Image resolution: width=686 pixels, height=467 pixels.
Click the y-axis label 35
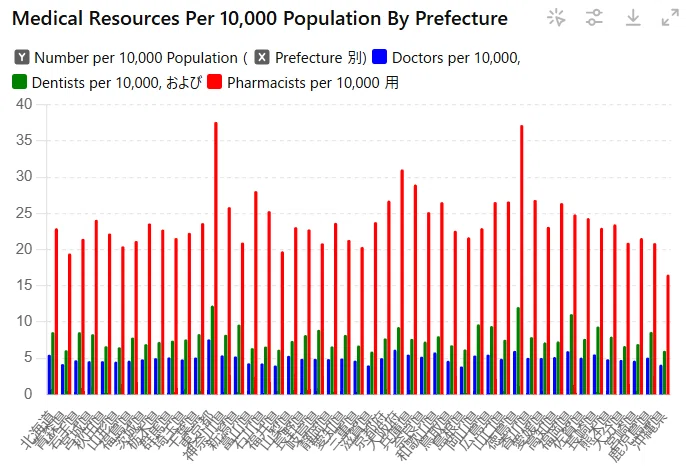click(x=24, y=140)
